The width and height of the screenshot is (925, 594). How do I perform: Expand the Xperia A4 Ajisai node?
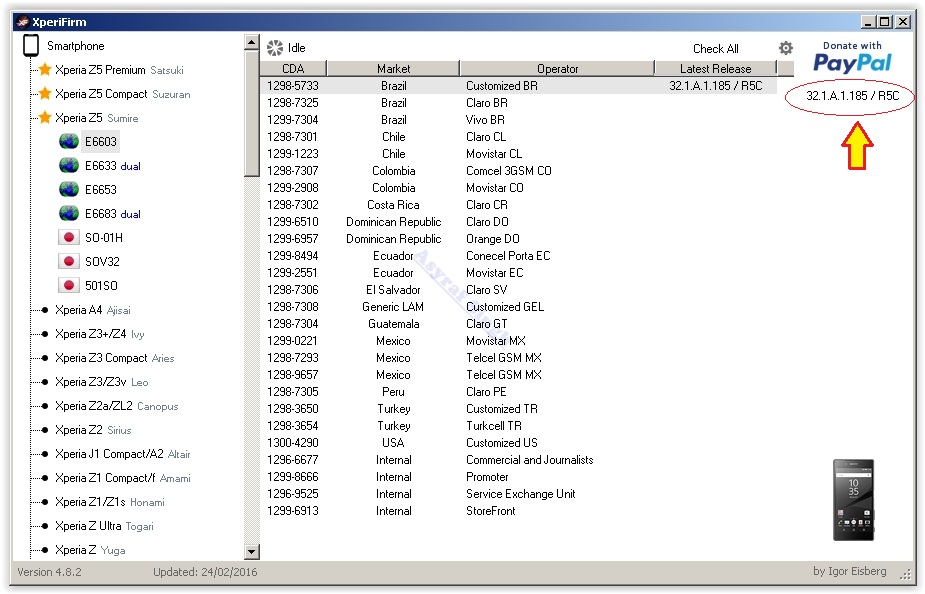pos(44,310)
